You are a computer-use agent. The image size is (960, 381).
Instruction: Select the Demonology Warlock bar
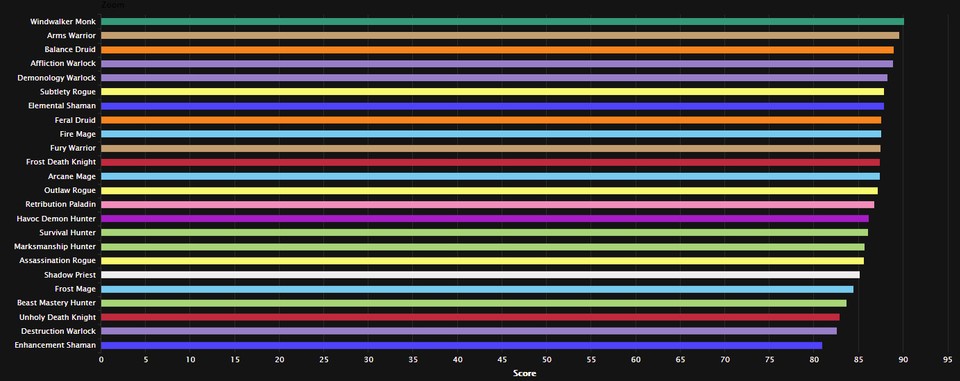coord(494,78)
